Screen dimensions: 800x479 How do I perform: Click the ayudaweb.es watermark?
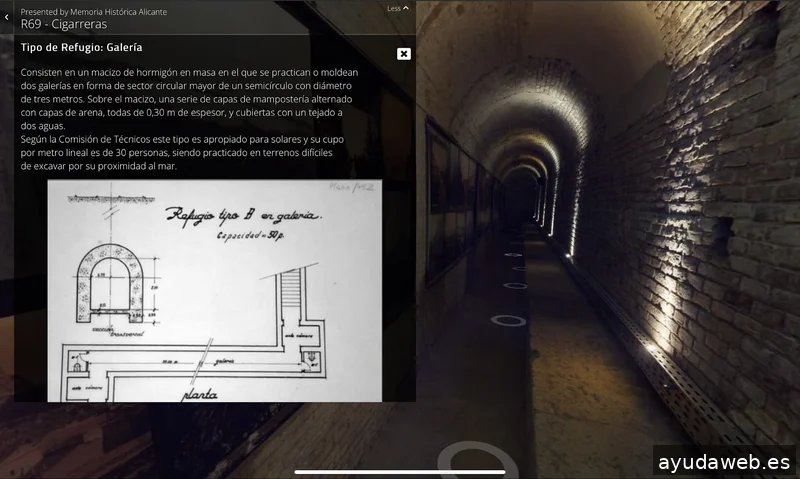coord(724,462)
